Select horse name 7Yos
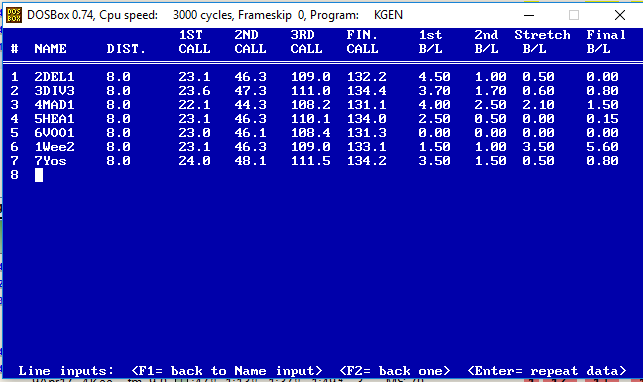Screen dimensions: 643x382 50,161
